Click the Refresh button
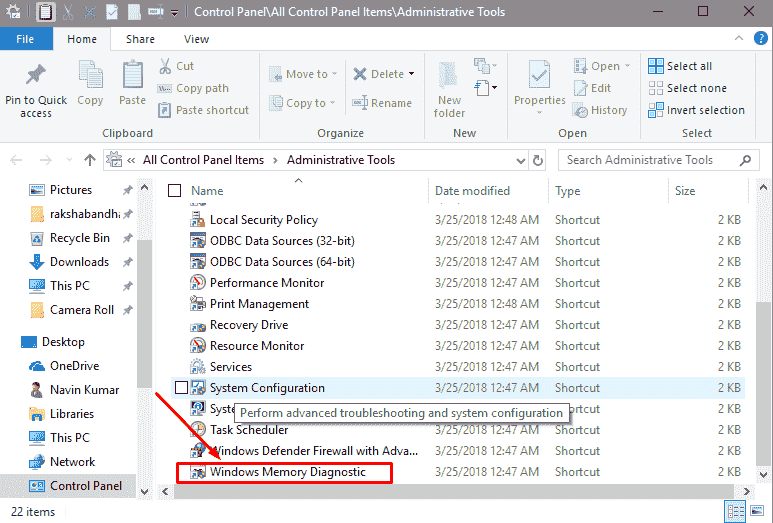This screenshot has height=523, width=773. [x=538, y=160]
